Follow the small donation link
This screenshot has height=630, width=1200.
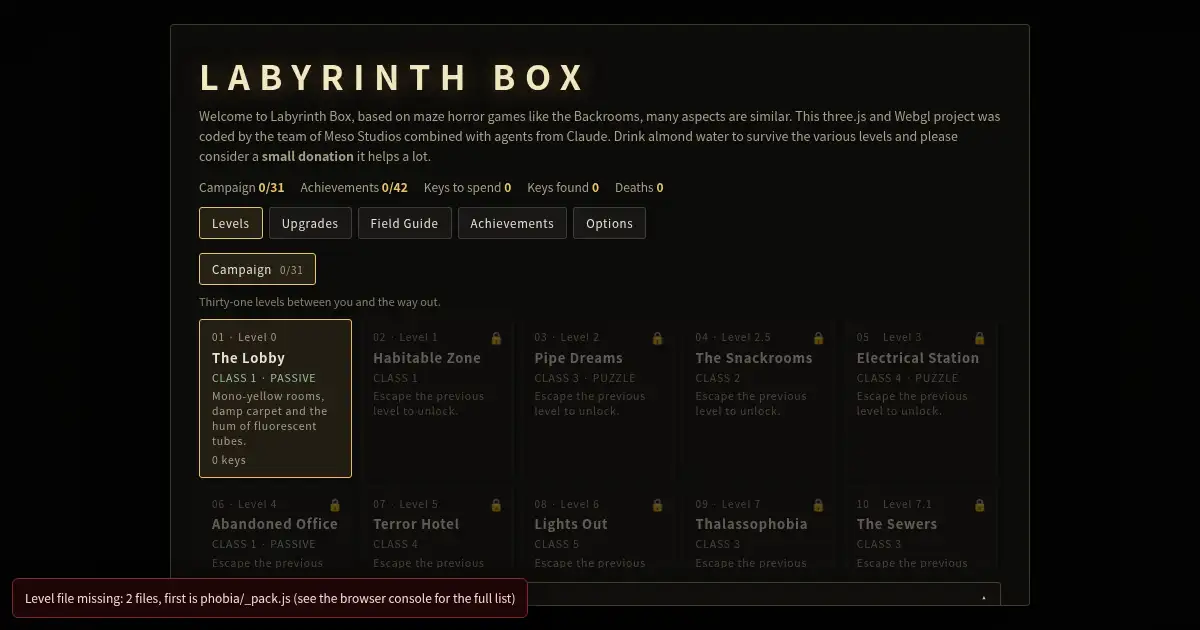(x=307, y=156)
